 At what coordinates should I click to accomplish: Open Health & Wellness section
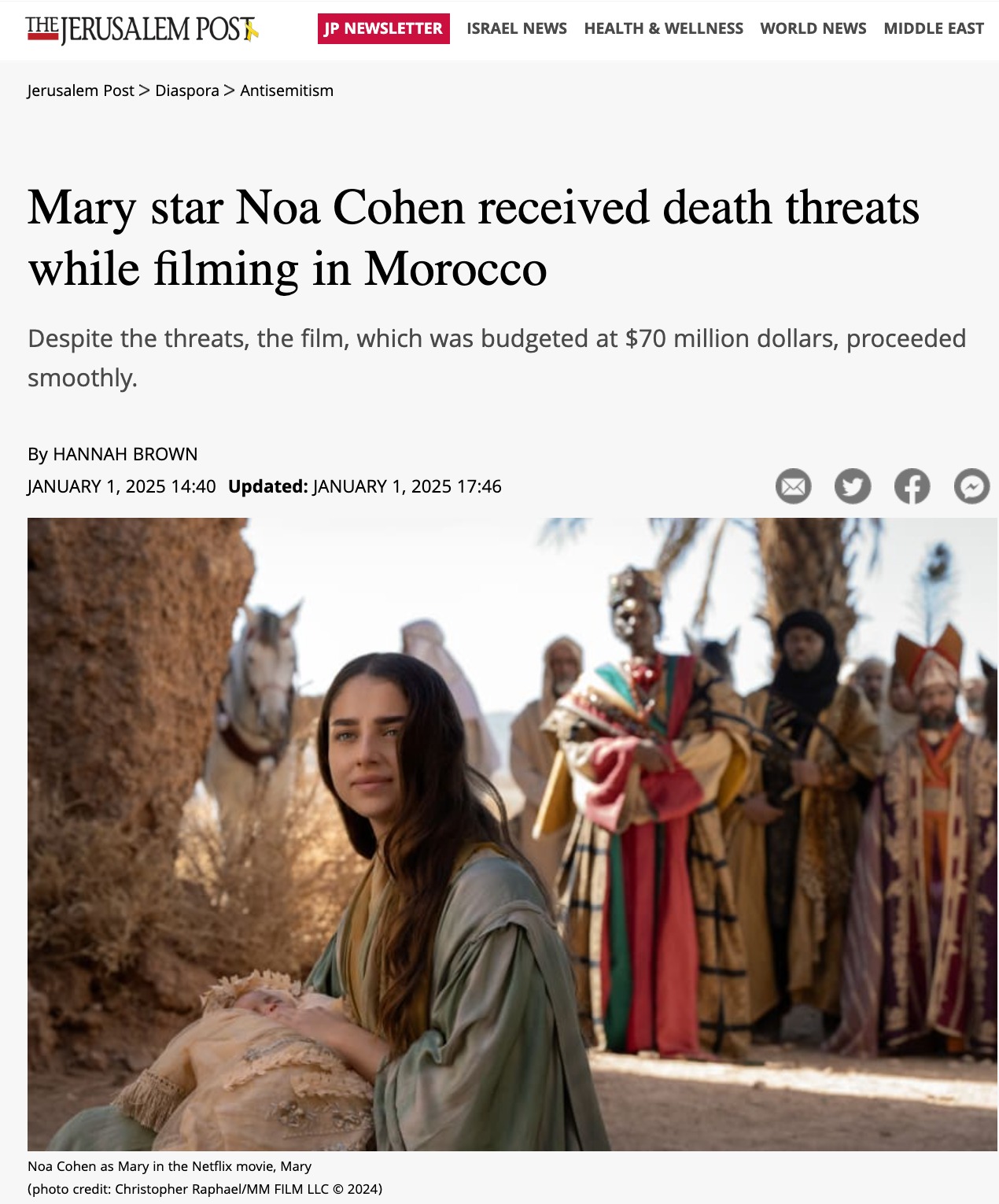click(x=664, y=28)
